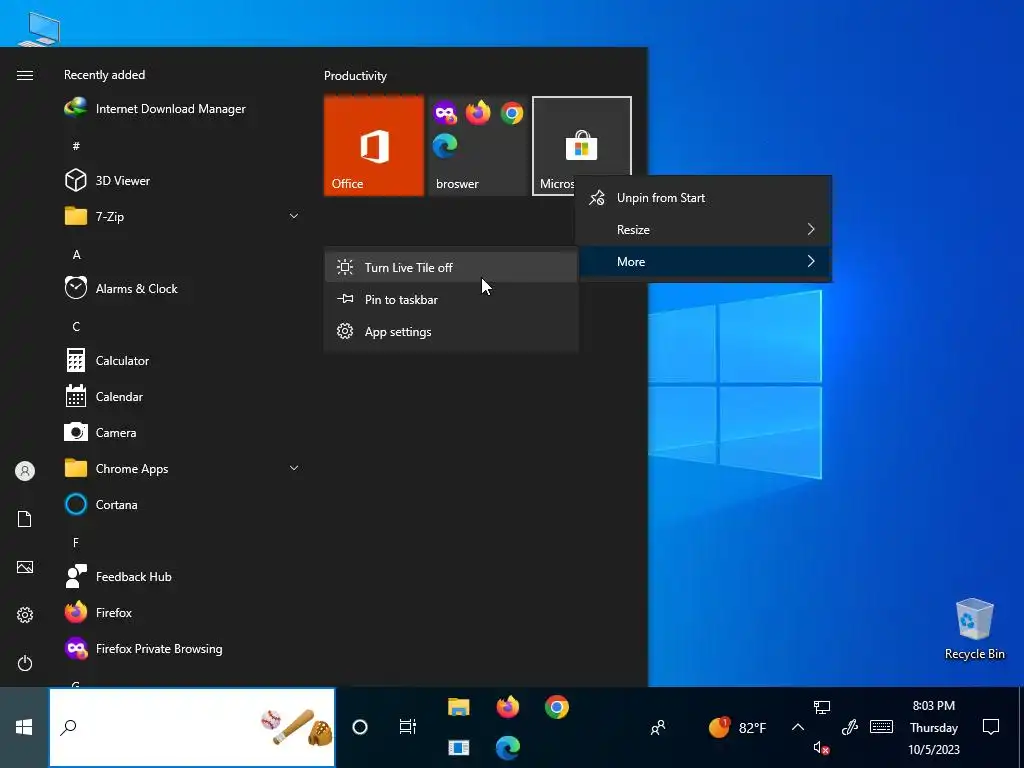Open the Recycle Bin on desktop
1024x768 pixels.
(974, 629)
